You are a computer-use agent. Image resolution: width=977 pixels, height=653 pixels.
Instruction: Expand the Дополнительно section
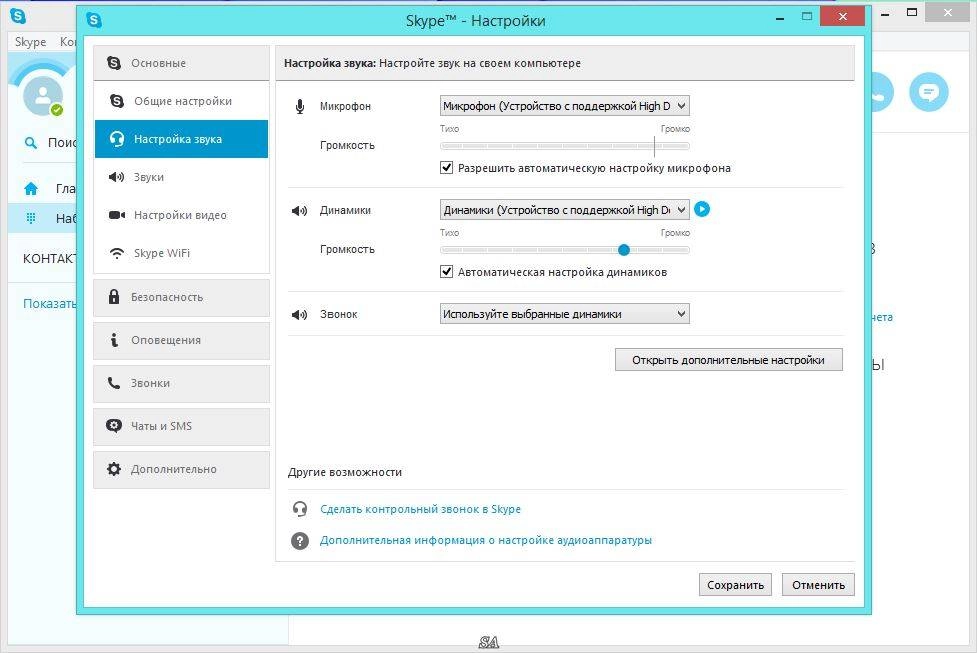[181, 469]
